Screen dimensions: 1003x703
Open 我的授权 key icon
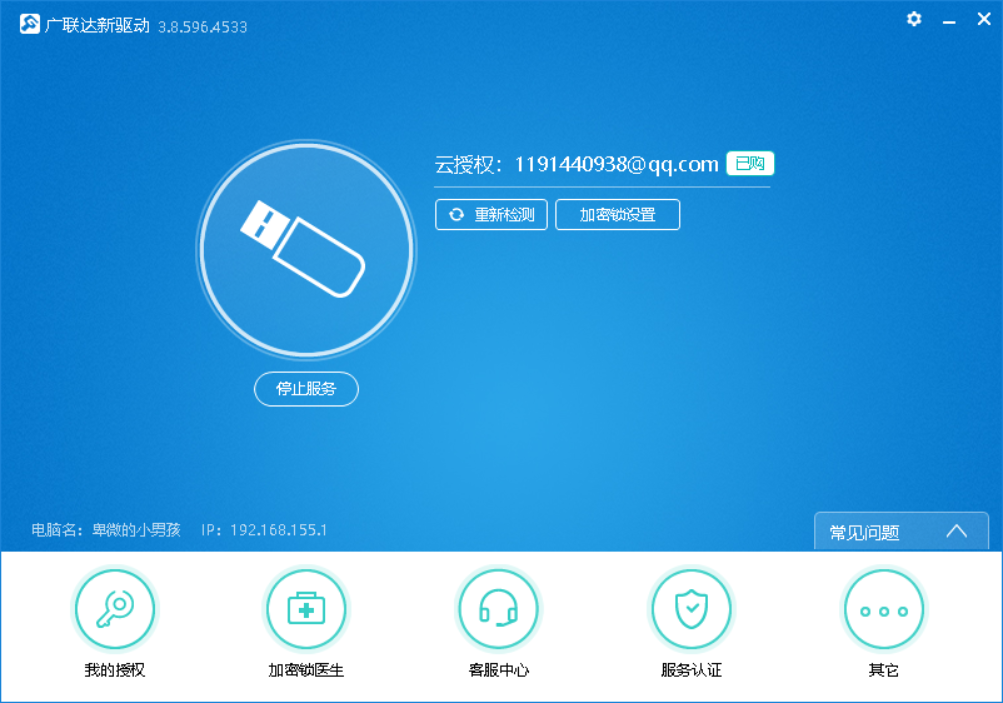(115, 609)
